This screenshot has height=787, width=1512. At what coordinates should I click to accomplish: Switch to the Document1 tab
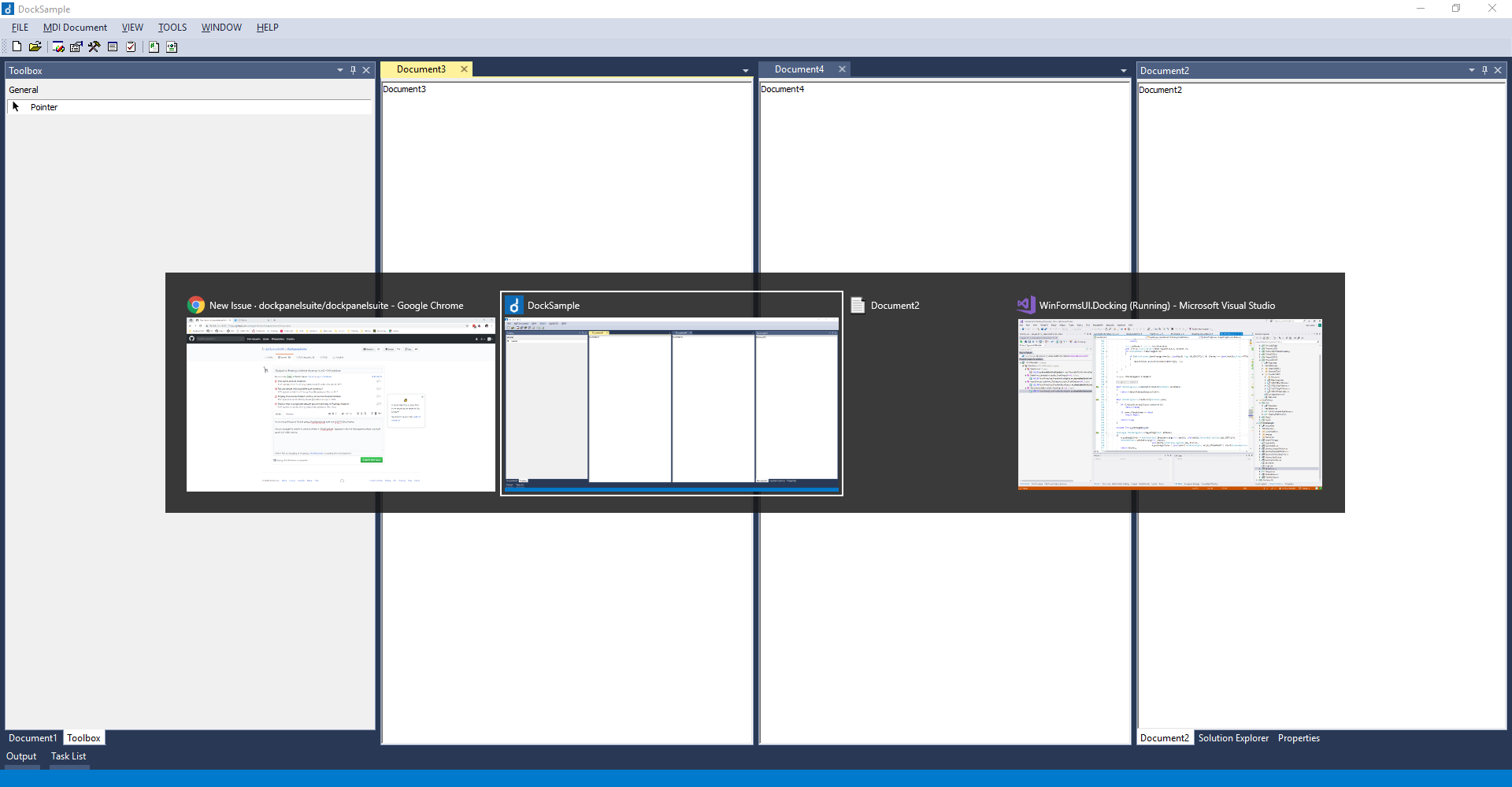(32, 738)
